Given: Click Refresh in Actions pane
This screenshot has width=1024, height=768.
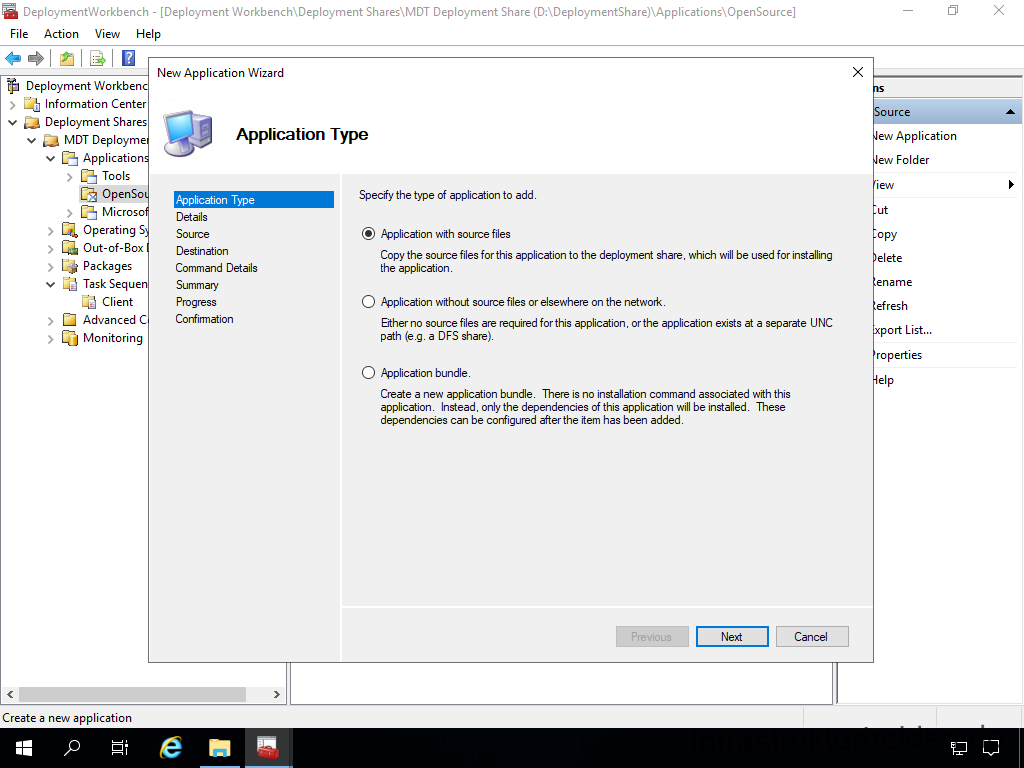Looking at the screenshot, I should (891, 306).
